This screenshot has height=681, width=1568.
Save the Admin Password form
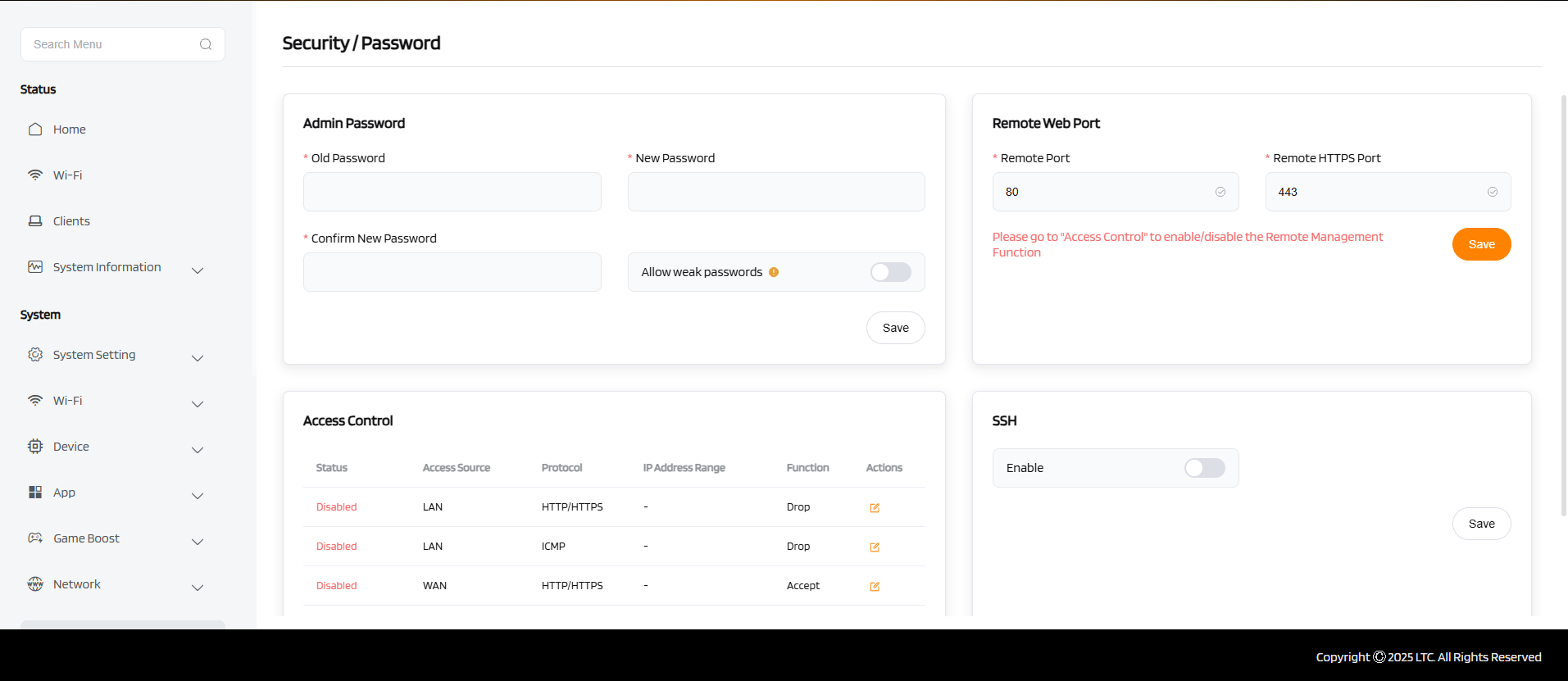click(895, 328)
